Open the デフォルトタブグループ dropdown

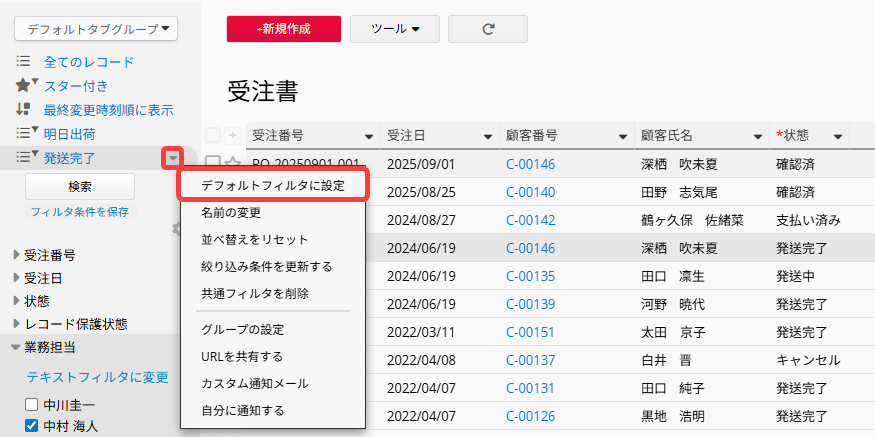(97, 29)
